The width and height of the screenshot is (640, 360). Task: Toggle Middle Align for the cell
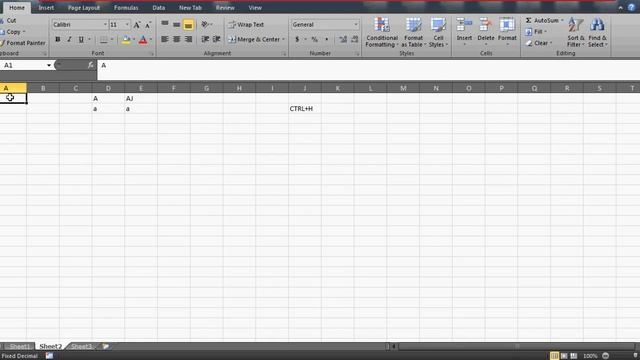176,24
